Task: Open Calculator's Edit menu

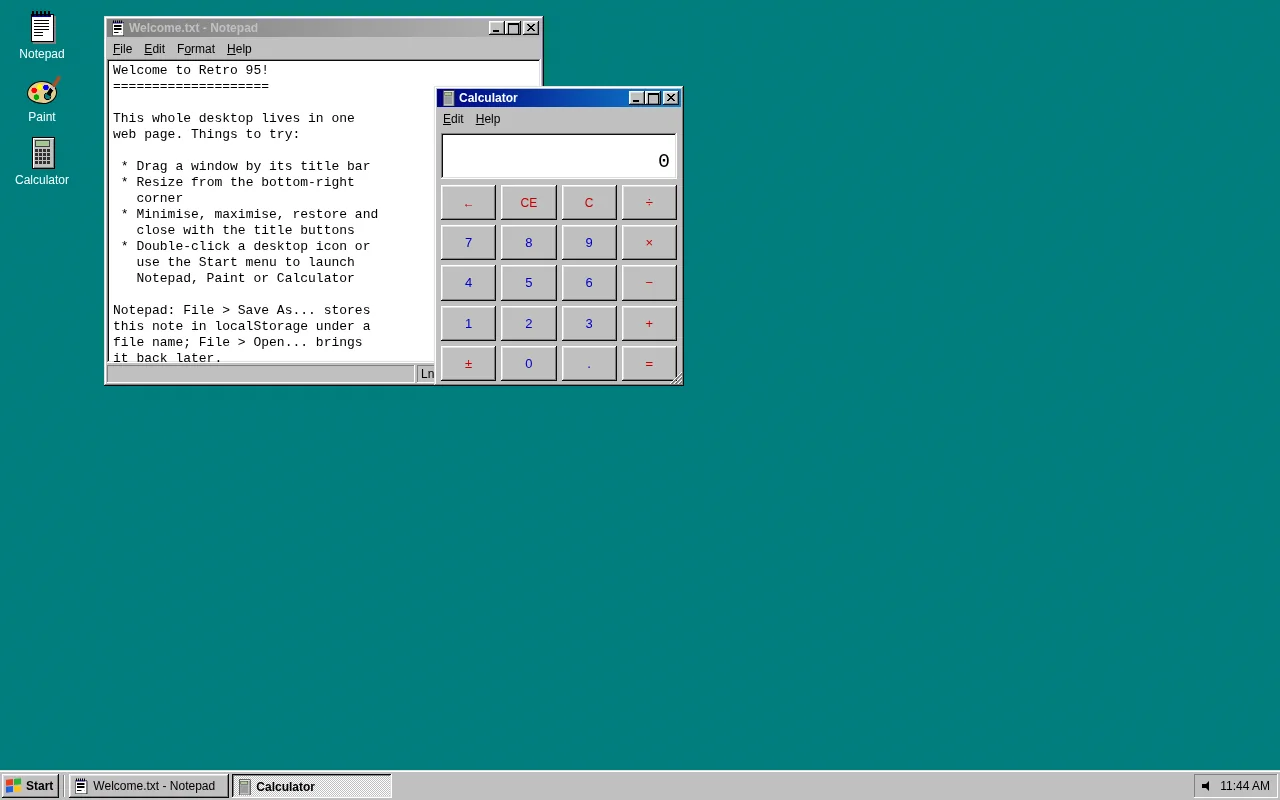Action: (453, 119)
